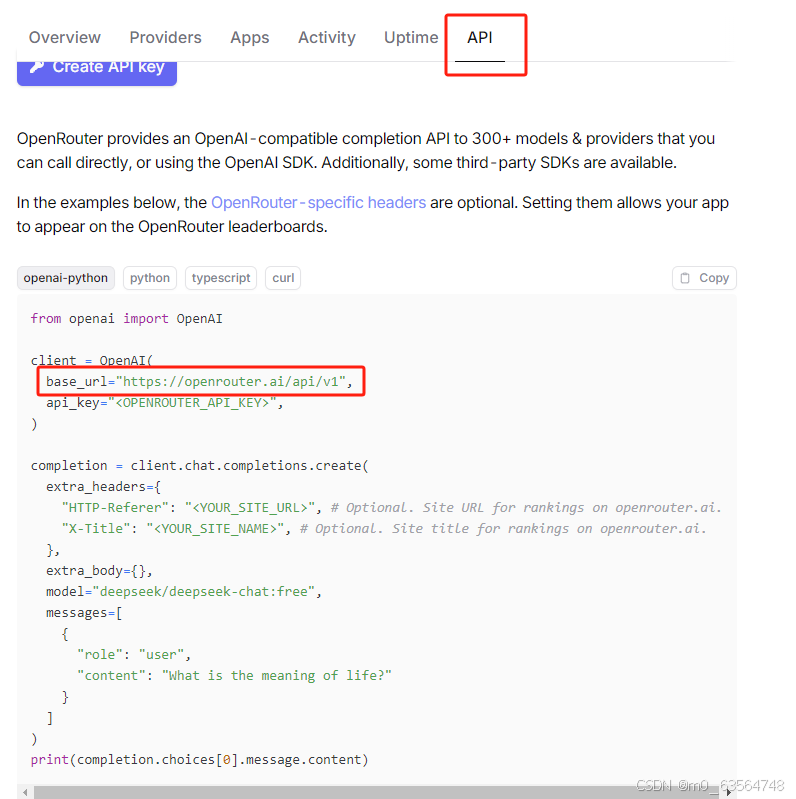Click the client.chat.completions.create( call text
This screenshot has height=799, width=796.
(x=249, y=466)
